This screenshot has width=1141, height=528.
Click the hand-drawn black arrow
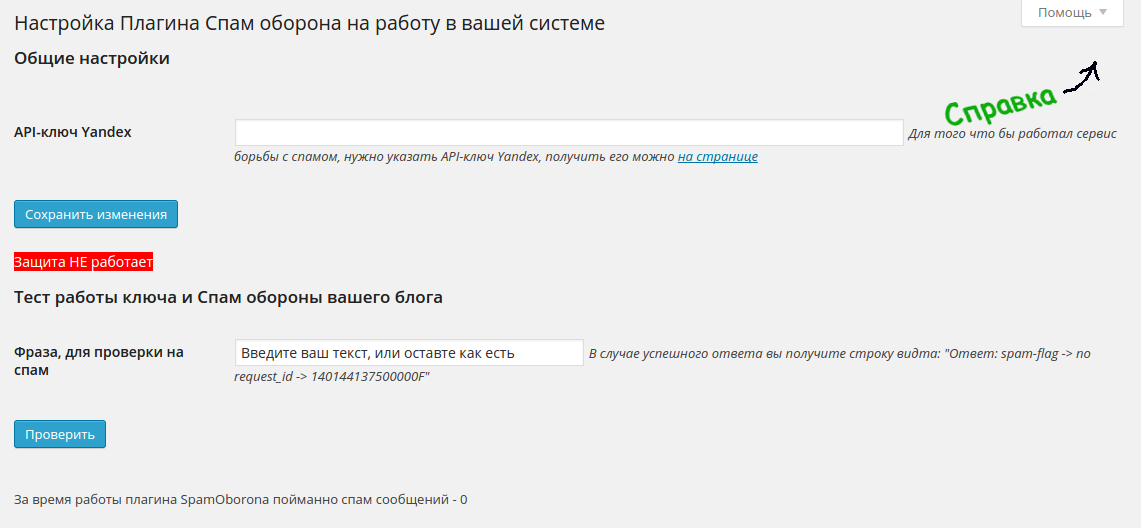(1083, 78)
